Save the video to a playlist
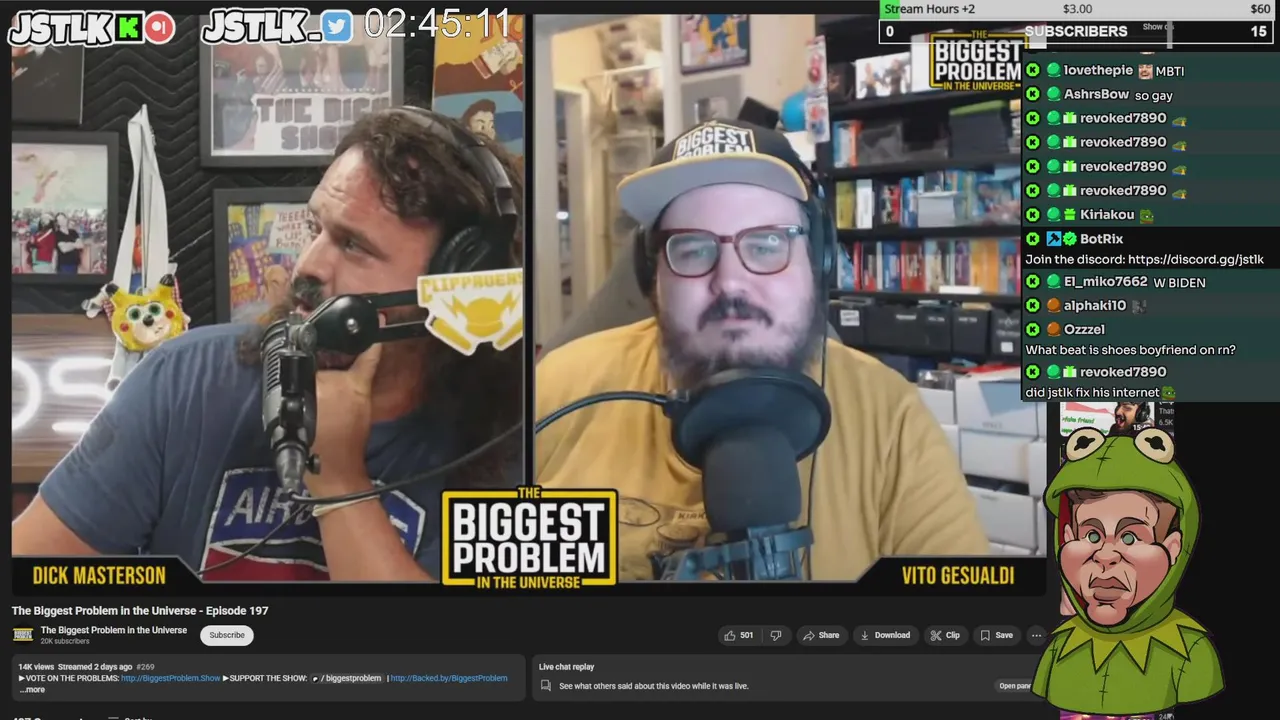 tap(996, 635)
